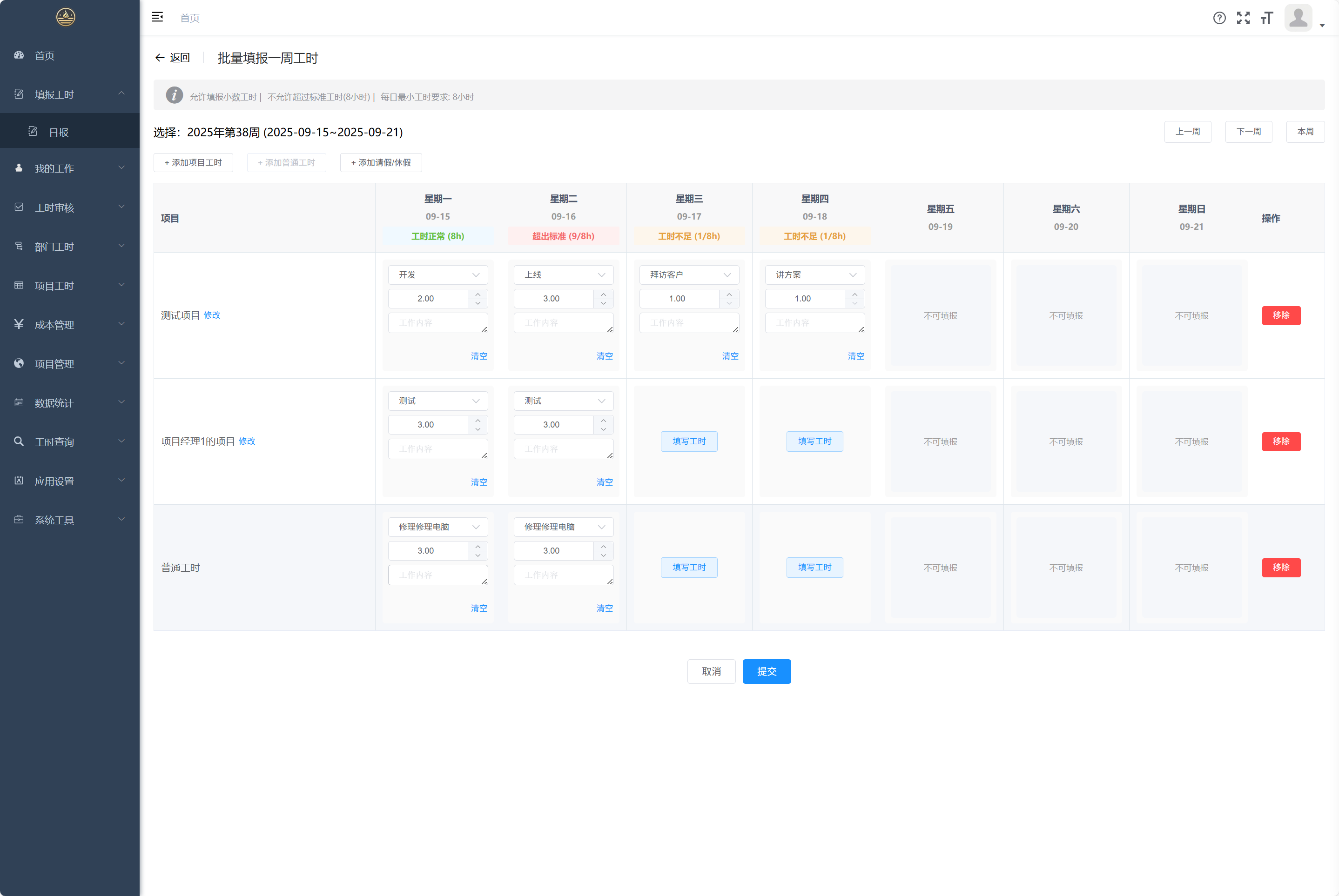
Task: Open the Monday 开发 work type dropdown
Action: point(437,275)
